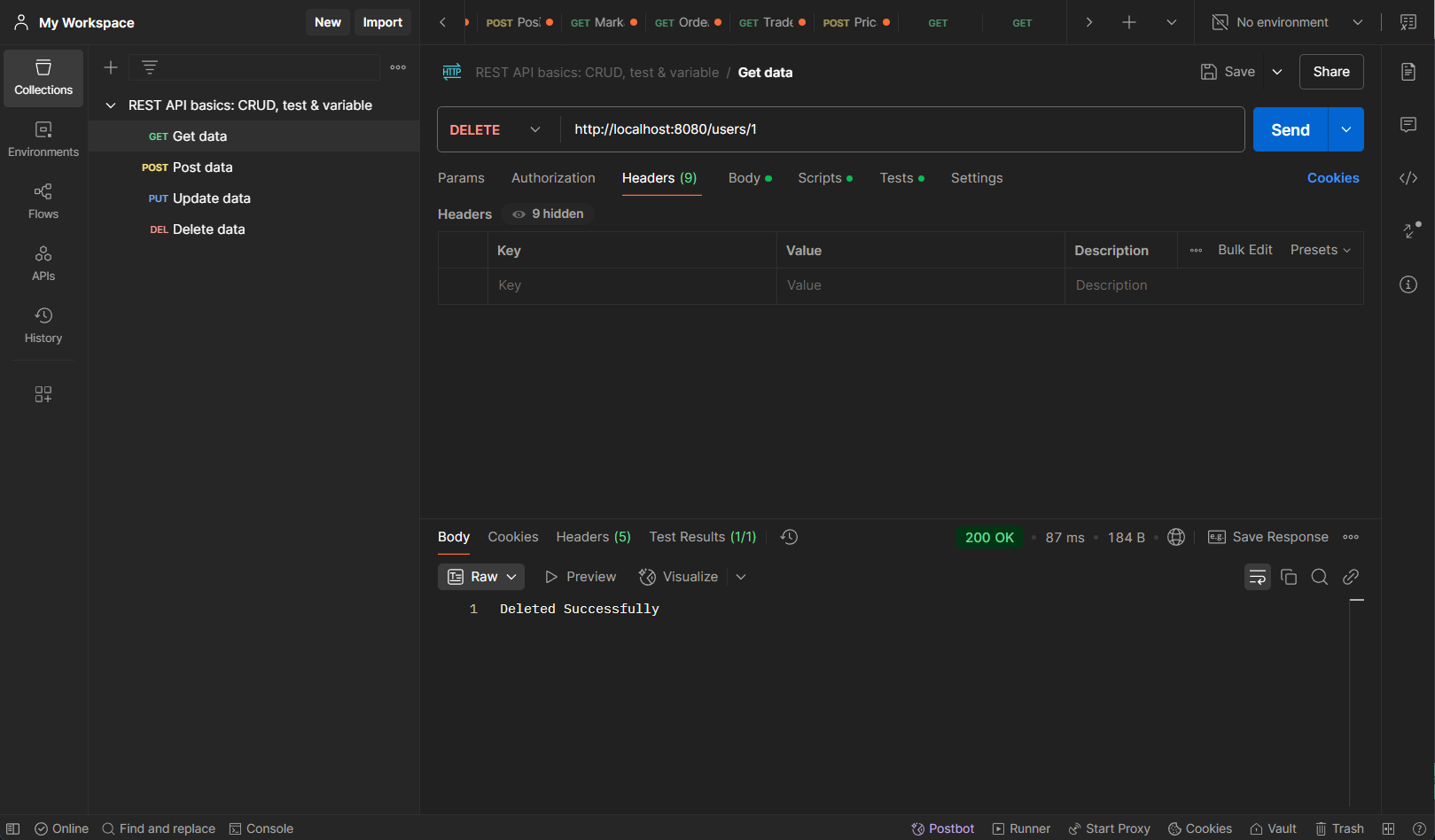
Task: Open the Send button dropdown arrow
Action: 1345,129
